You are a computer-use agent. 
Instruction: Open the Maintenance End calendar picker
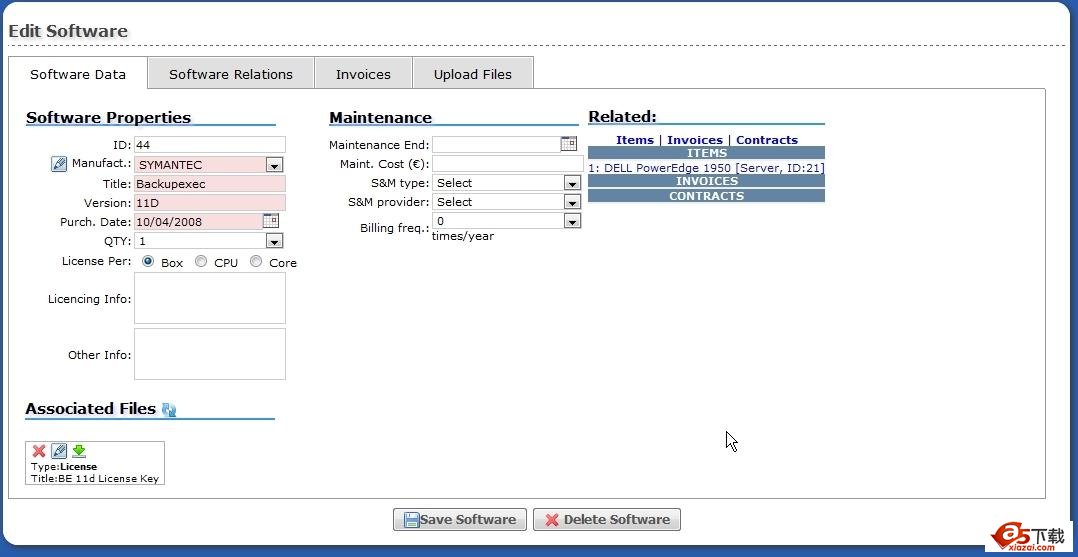coord(568,144)
